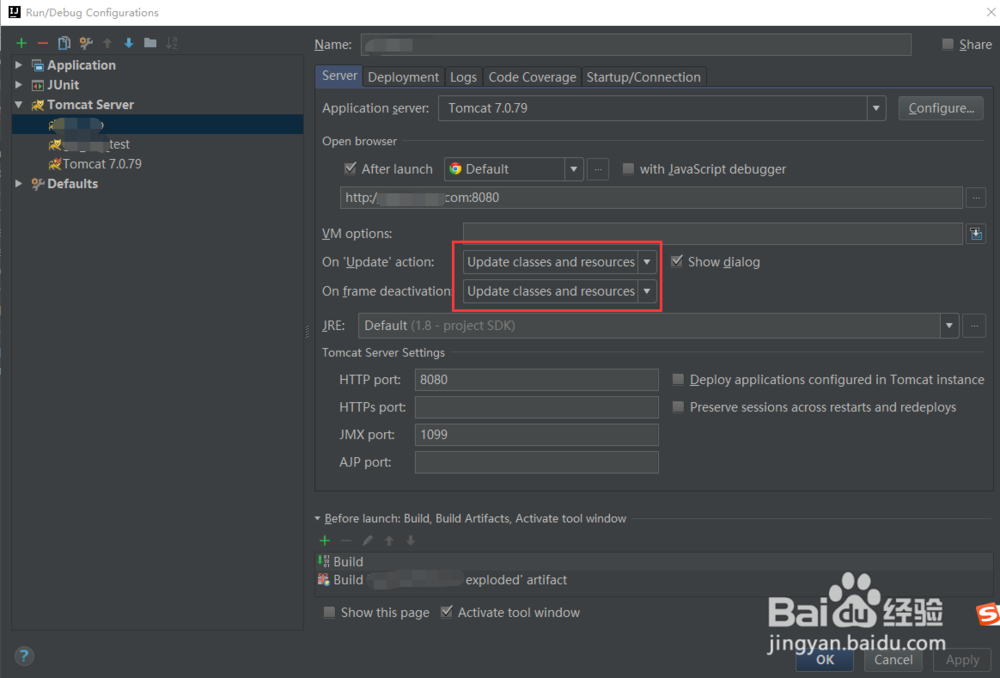Open URL editor ellipsis button
The width and height of the screenshot is (1000, 678).
click(x=976, y=198)
